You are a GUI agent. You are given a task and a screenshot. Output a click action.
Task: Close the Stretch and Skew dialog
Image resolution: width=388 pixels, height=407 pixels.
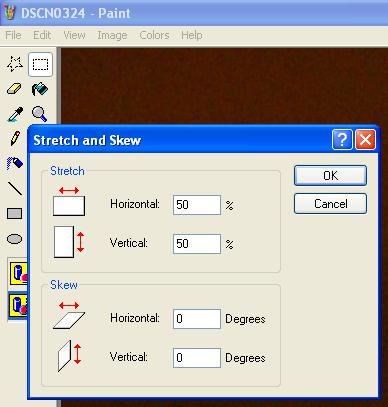[x=365, y=139]
